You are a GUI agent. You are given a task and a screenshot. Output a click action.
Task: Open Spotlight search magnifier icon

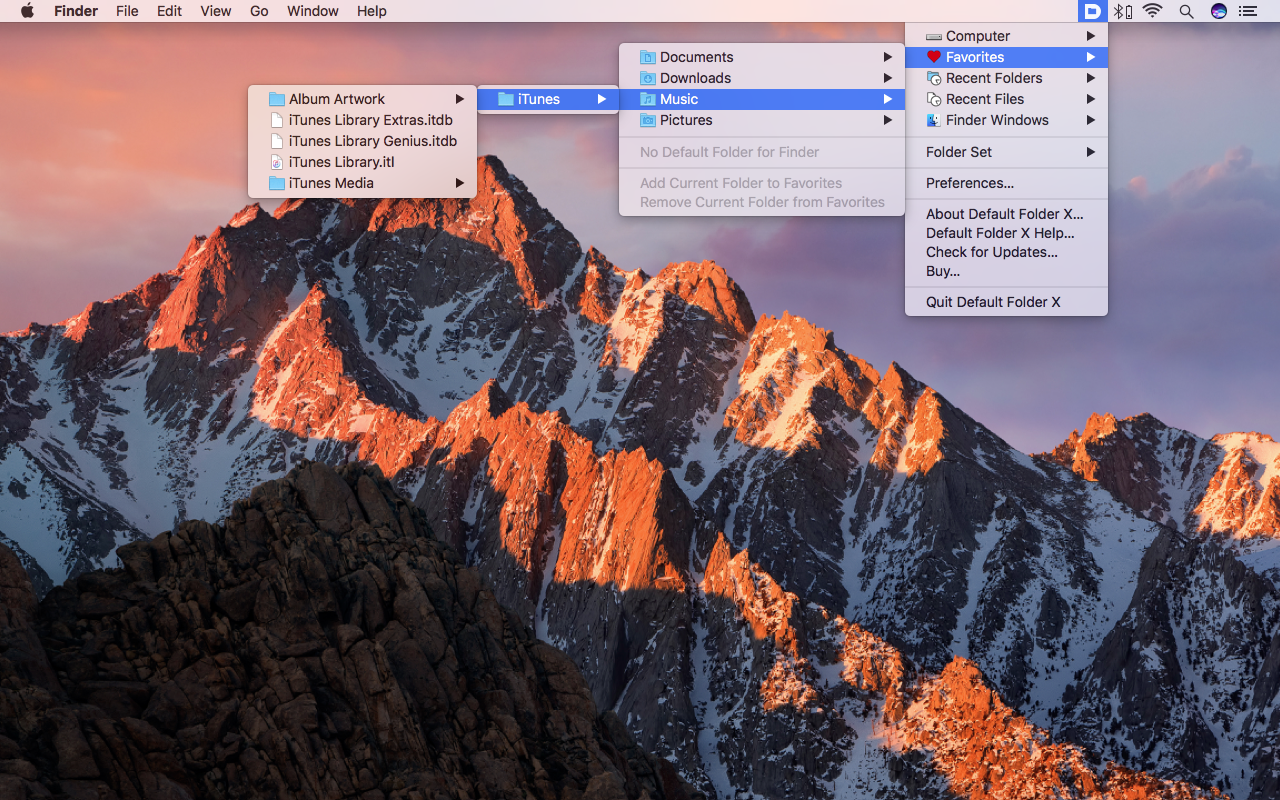pos(1186,11)
